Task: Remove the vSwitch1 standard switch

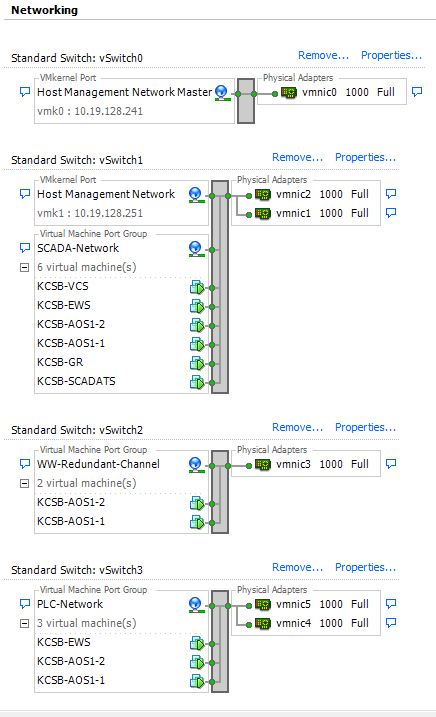Action: point(298,157)
